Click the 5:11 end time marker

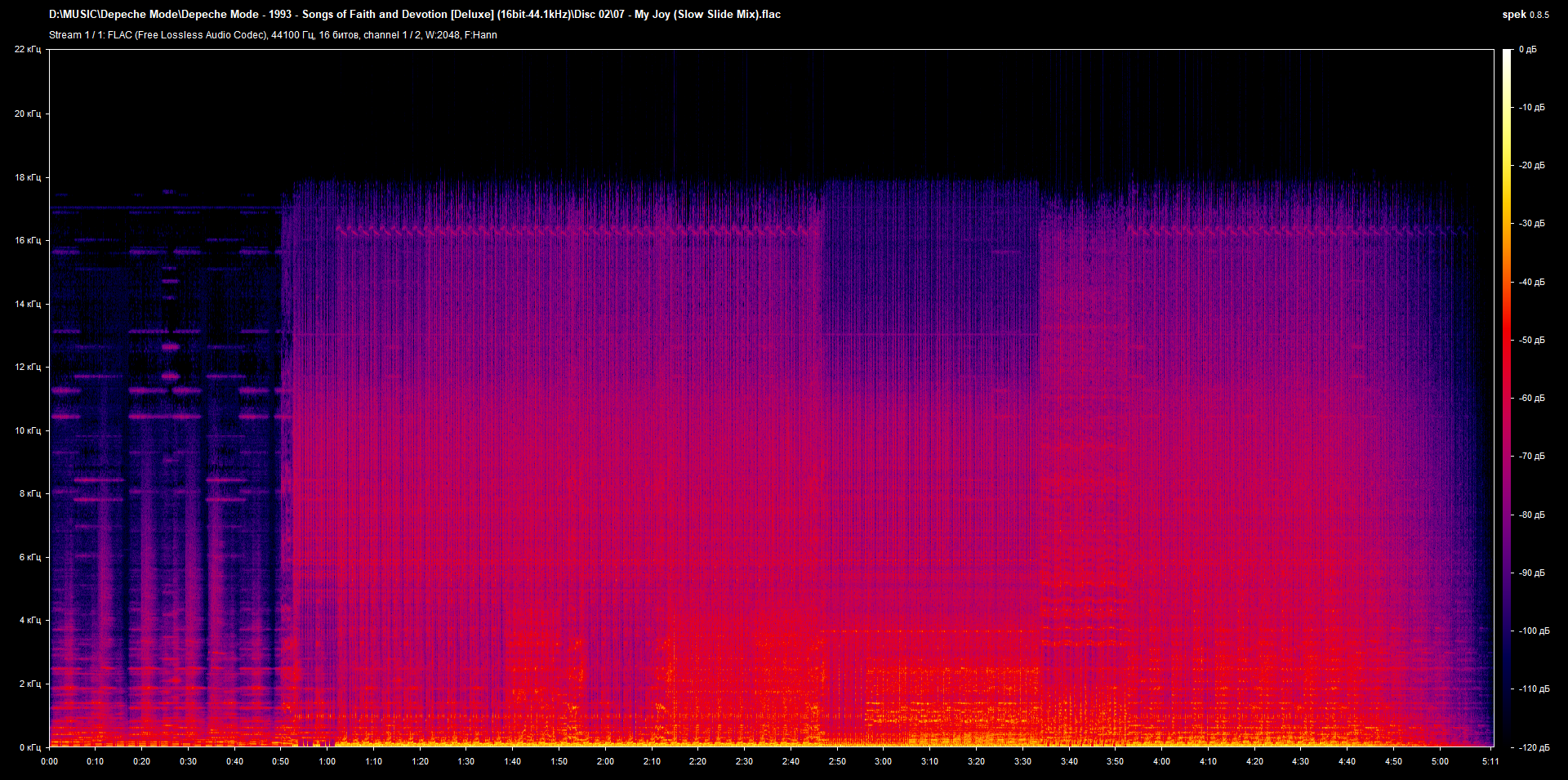[x=1490, y=761]
